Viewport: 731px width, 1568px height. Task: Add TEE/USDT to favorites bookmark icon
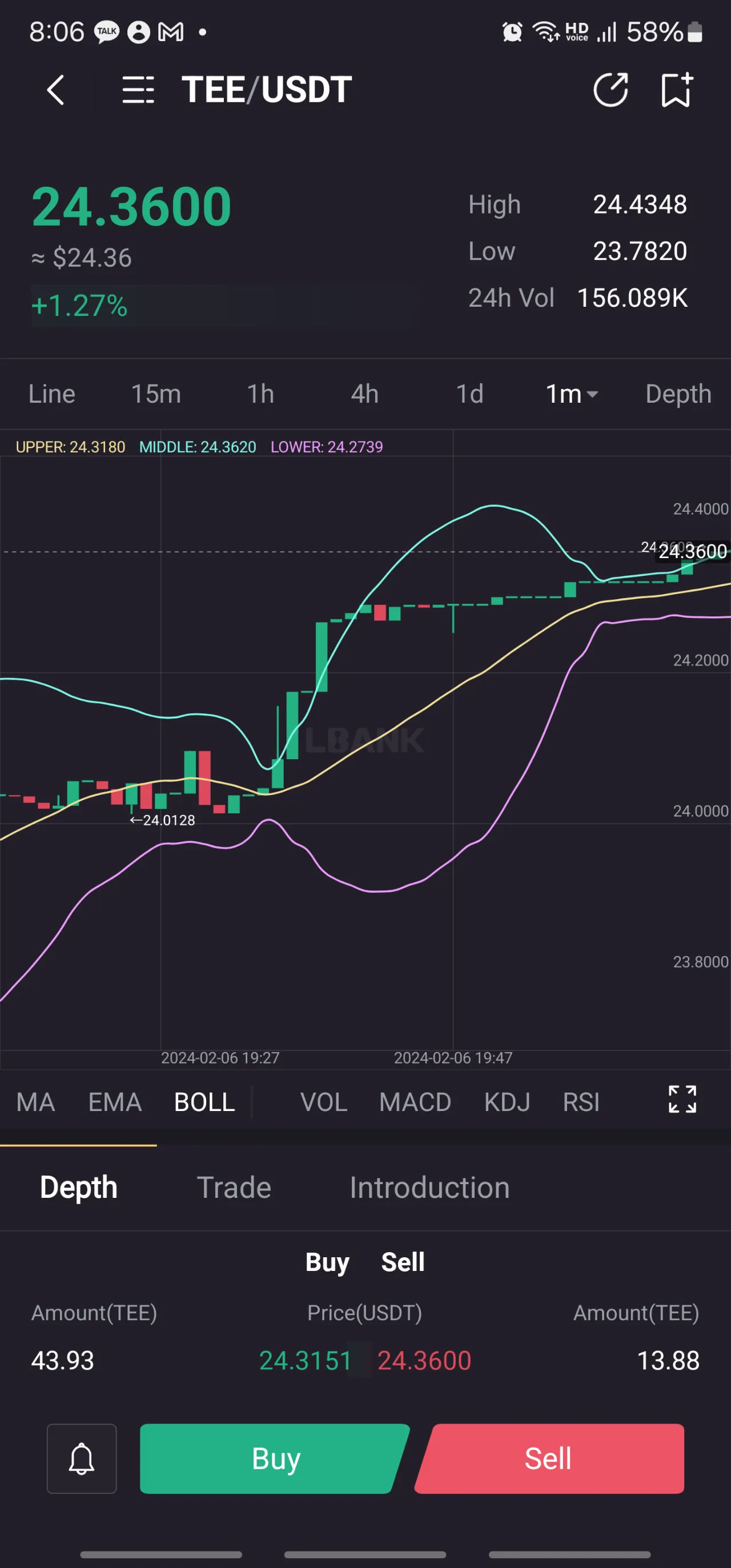[x=676, y=90]
